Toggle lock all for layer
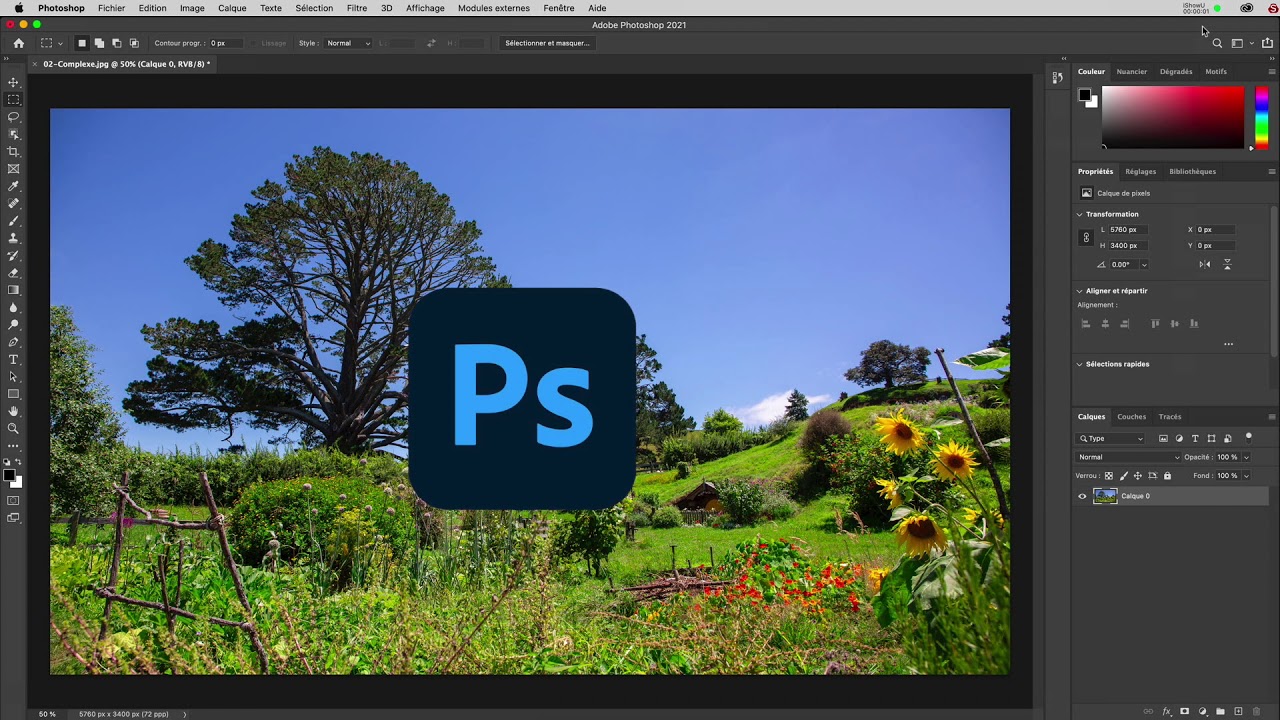 pos(1167,476)
